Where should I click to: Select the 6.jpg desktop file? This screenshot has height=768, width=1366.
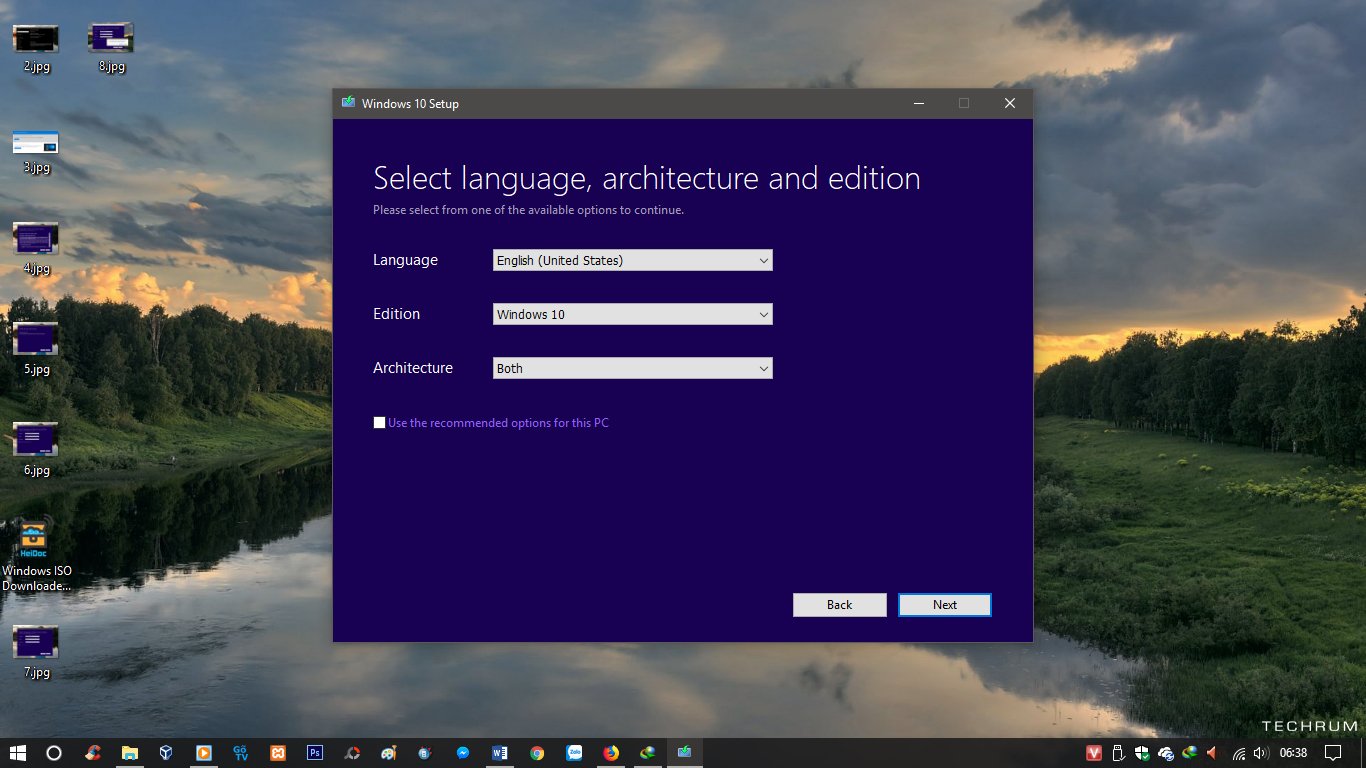click(x=36, y=450)
